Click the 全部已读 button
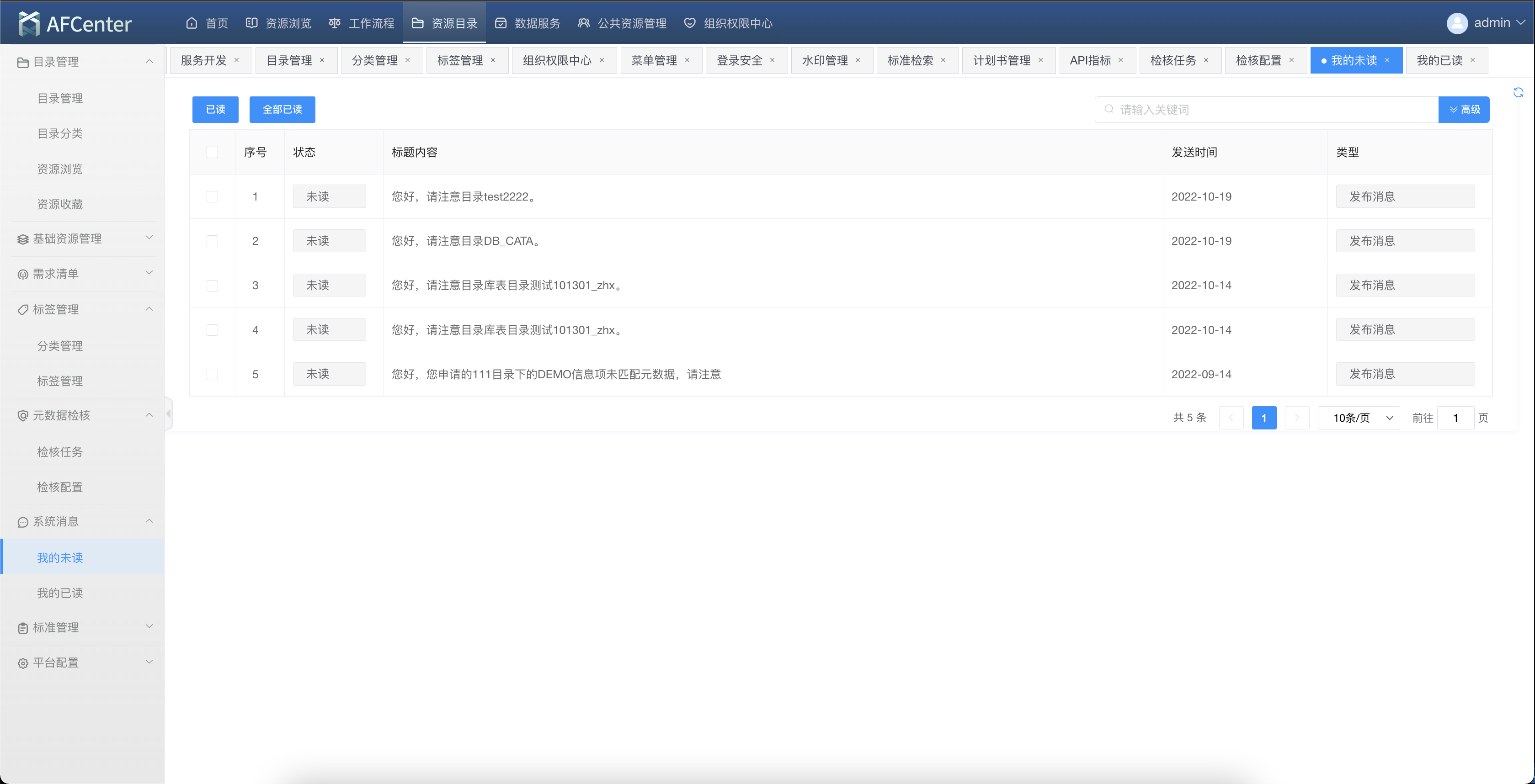This screenshot has height=784, width=1535. pyautogui.click(x=282, y=110)
